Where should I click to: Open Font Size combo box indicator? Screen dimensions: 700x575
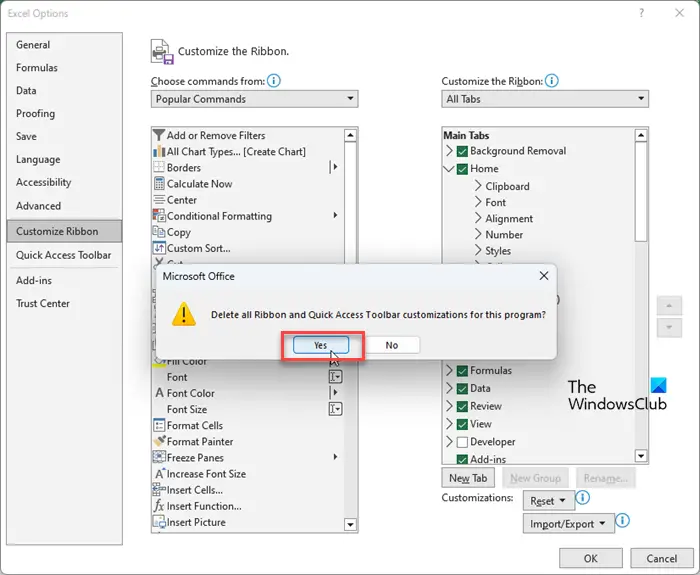[336, 409]
